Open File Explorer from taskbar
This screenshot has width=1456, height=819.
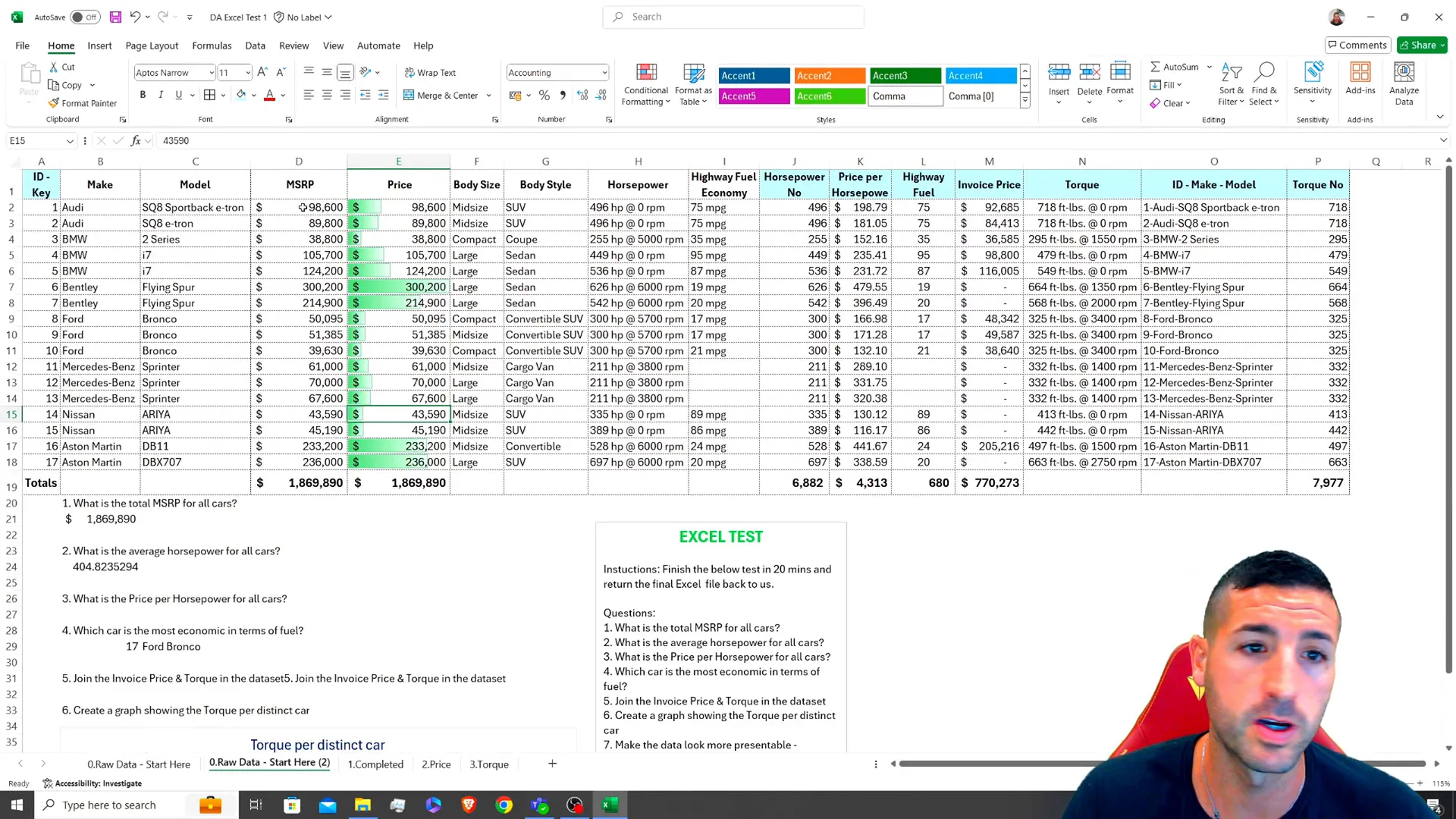pos(362,805)
